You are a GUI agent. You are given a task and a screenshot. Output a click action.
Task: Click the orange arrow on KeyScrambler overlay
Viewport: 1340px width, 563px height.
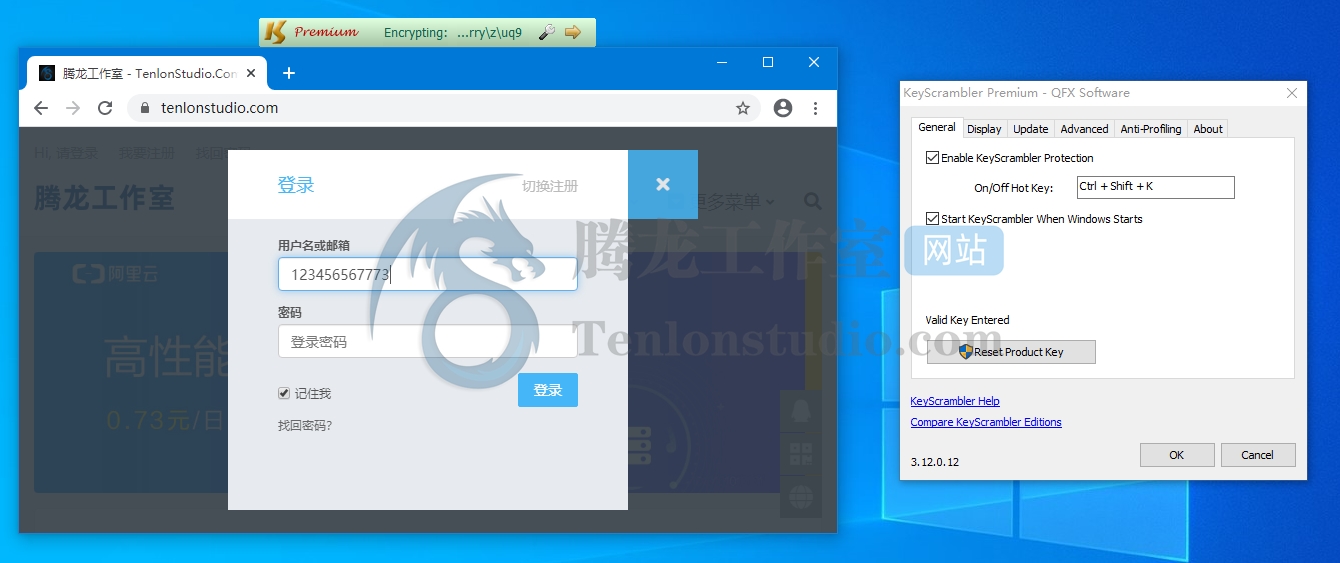[x=573, y=32]
